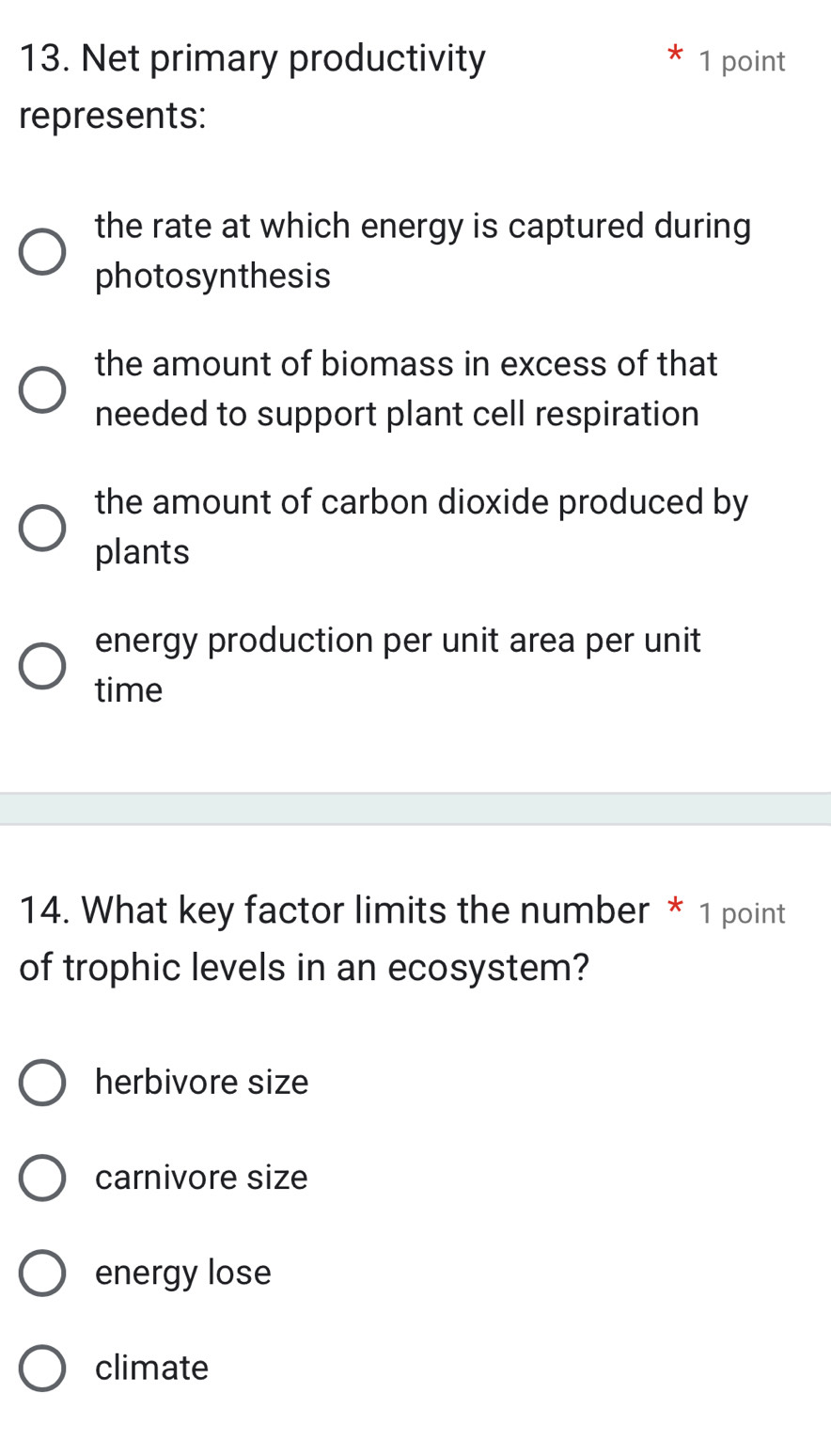Image resolution: width=831 pixels, height=1456 pixels.
Task: Choose 'carnivore size' as your answer
Action: 41,1177
